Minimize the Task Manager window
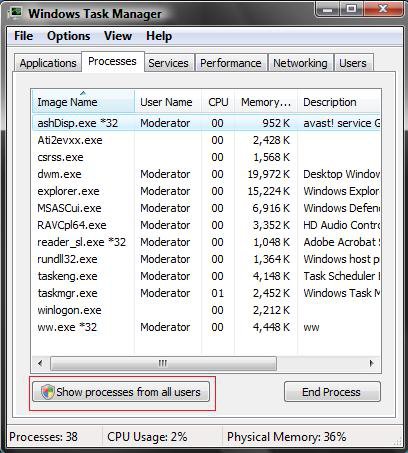Screen dimensions: 408x453 click(328, 9)
